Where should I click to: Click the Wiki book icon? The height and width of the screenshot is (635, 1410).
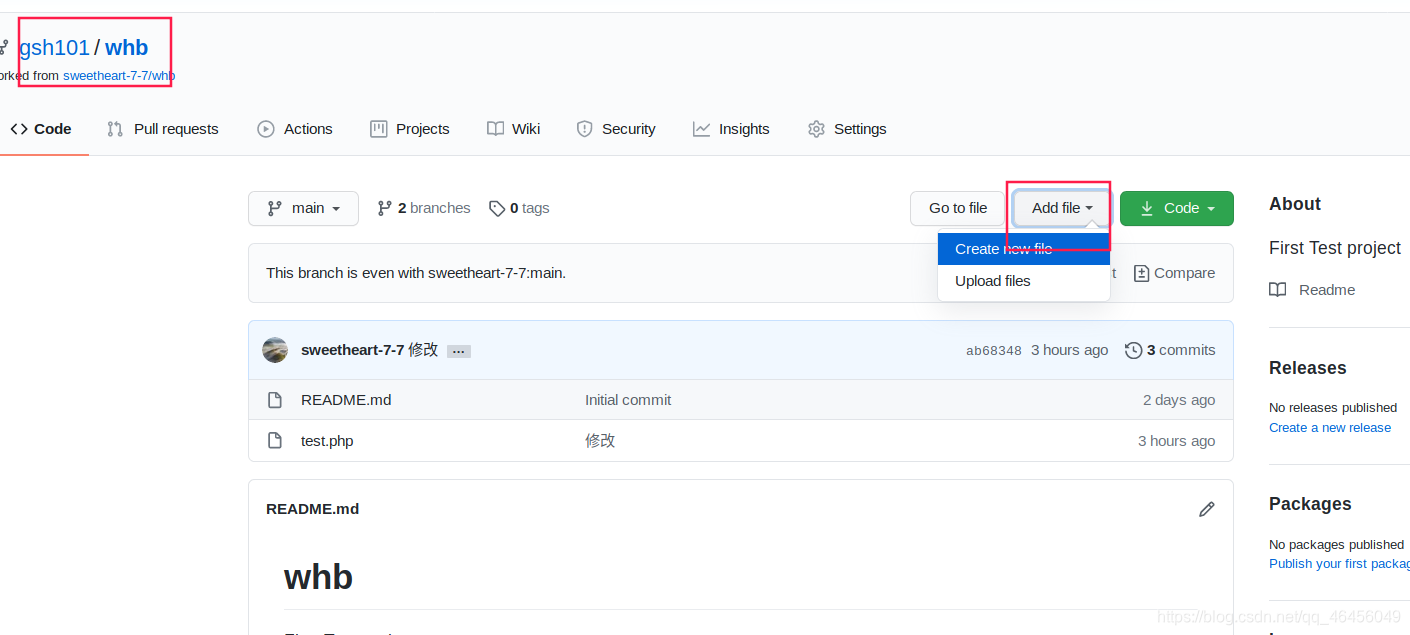(x=495, y=129)
